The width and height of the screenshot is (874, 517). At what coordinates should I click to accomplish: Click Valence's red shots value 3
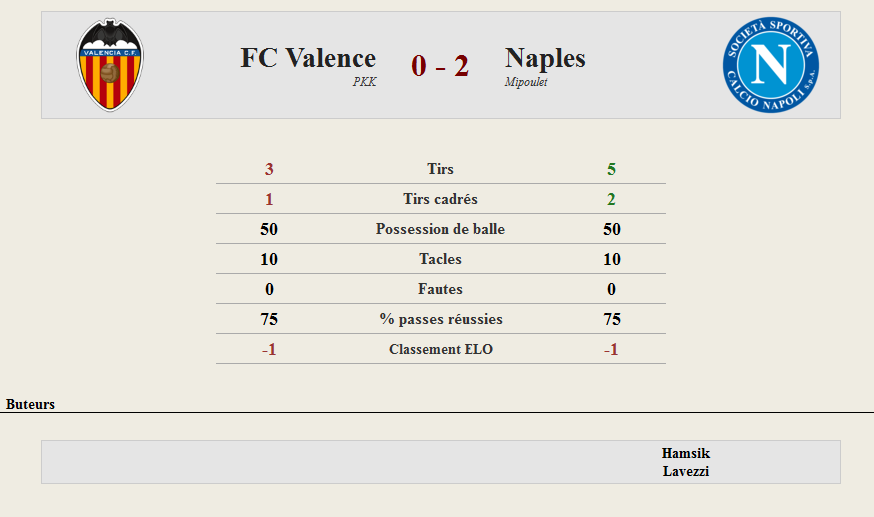pos(269,169)
